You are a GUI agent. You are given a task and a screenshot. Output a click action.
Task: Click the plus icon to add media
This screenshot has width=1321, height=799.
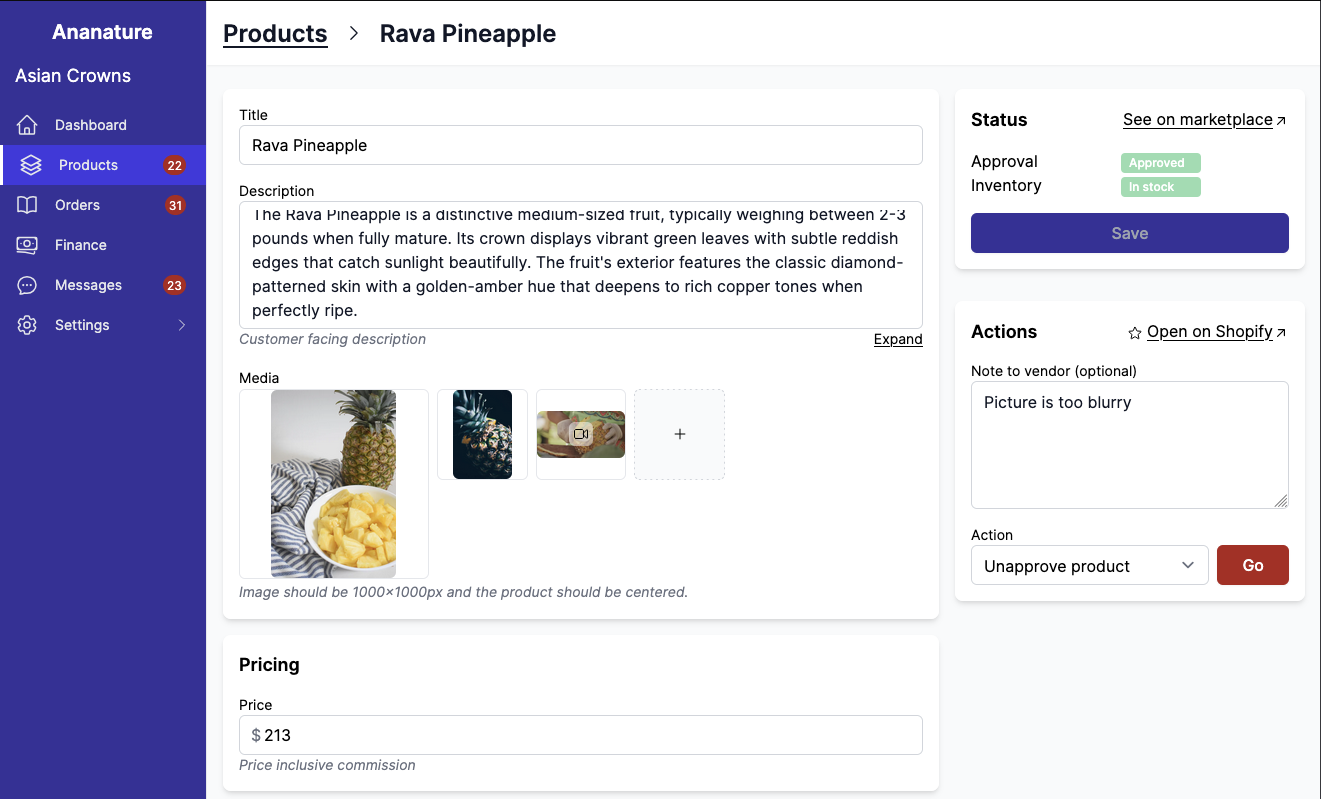point(680,434)
